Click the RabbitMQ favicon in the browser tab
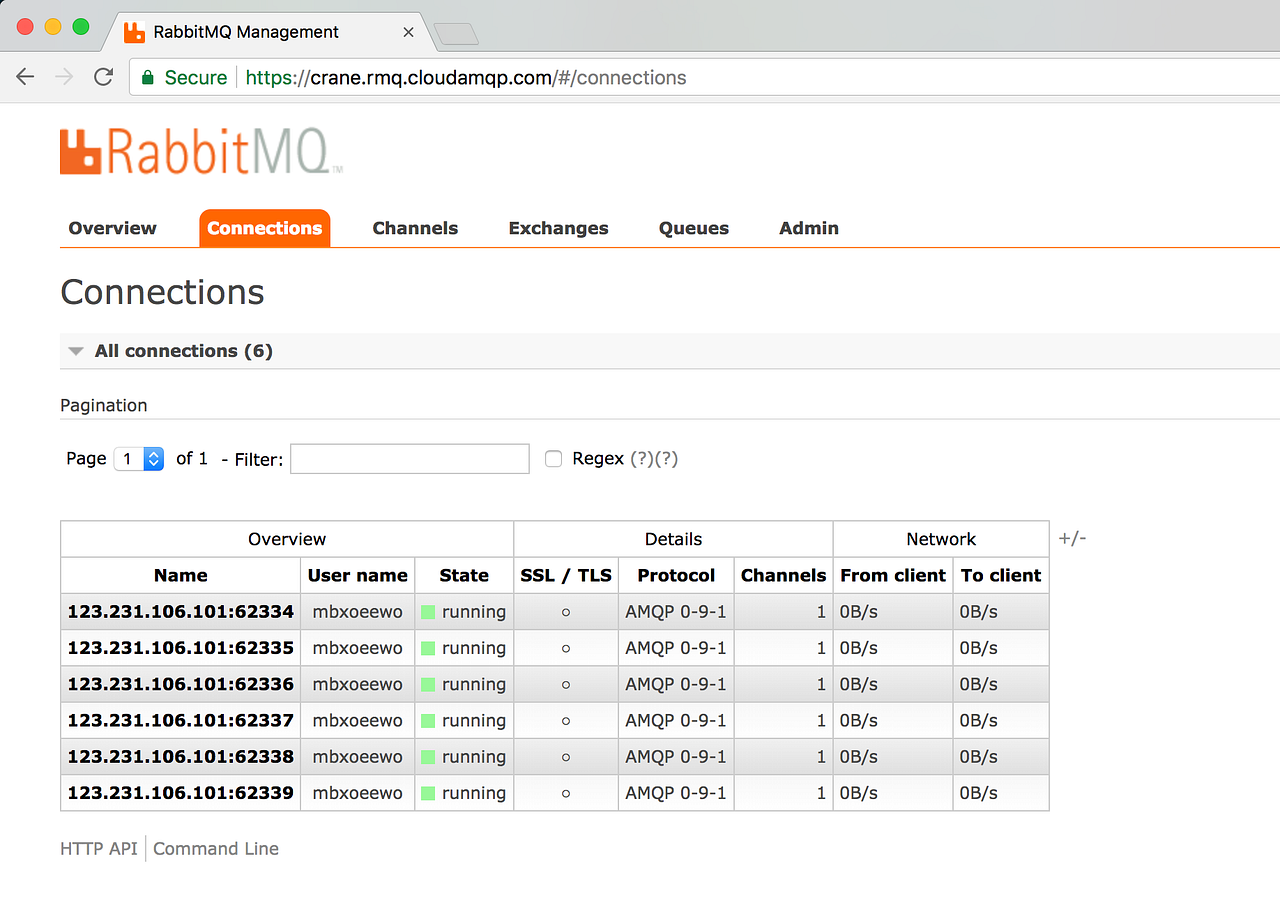Viewport: 1280px width, 912px height. click(134, 31)
